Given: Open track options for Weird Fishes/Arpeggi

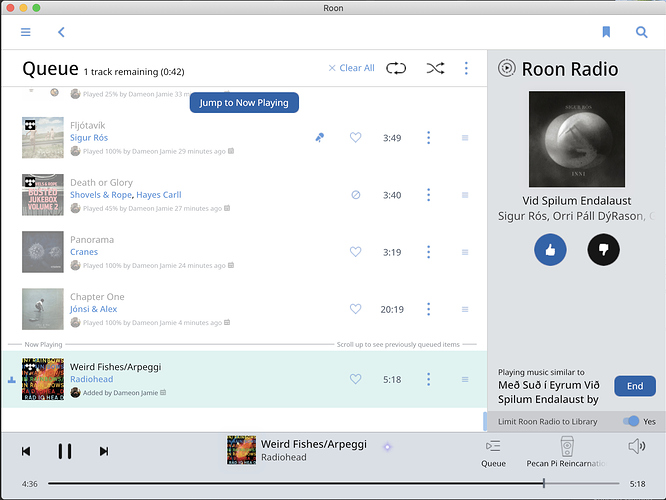Looking at the screenshot, I should pos(428,379).
